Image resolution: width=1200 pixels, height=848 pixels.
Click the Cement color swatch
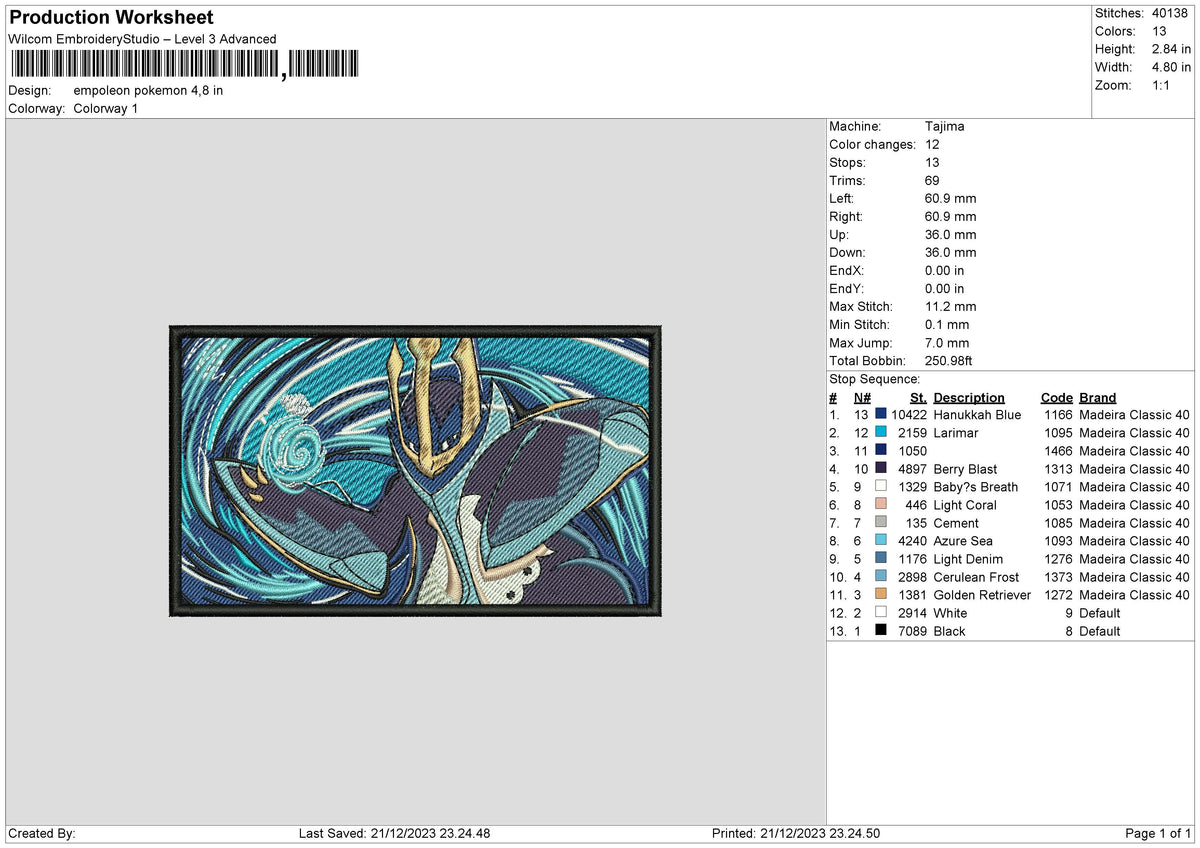(880, 523)
